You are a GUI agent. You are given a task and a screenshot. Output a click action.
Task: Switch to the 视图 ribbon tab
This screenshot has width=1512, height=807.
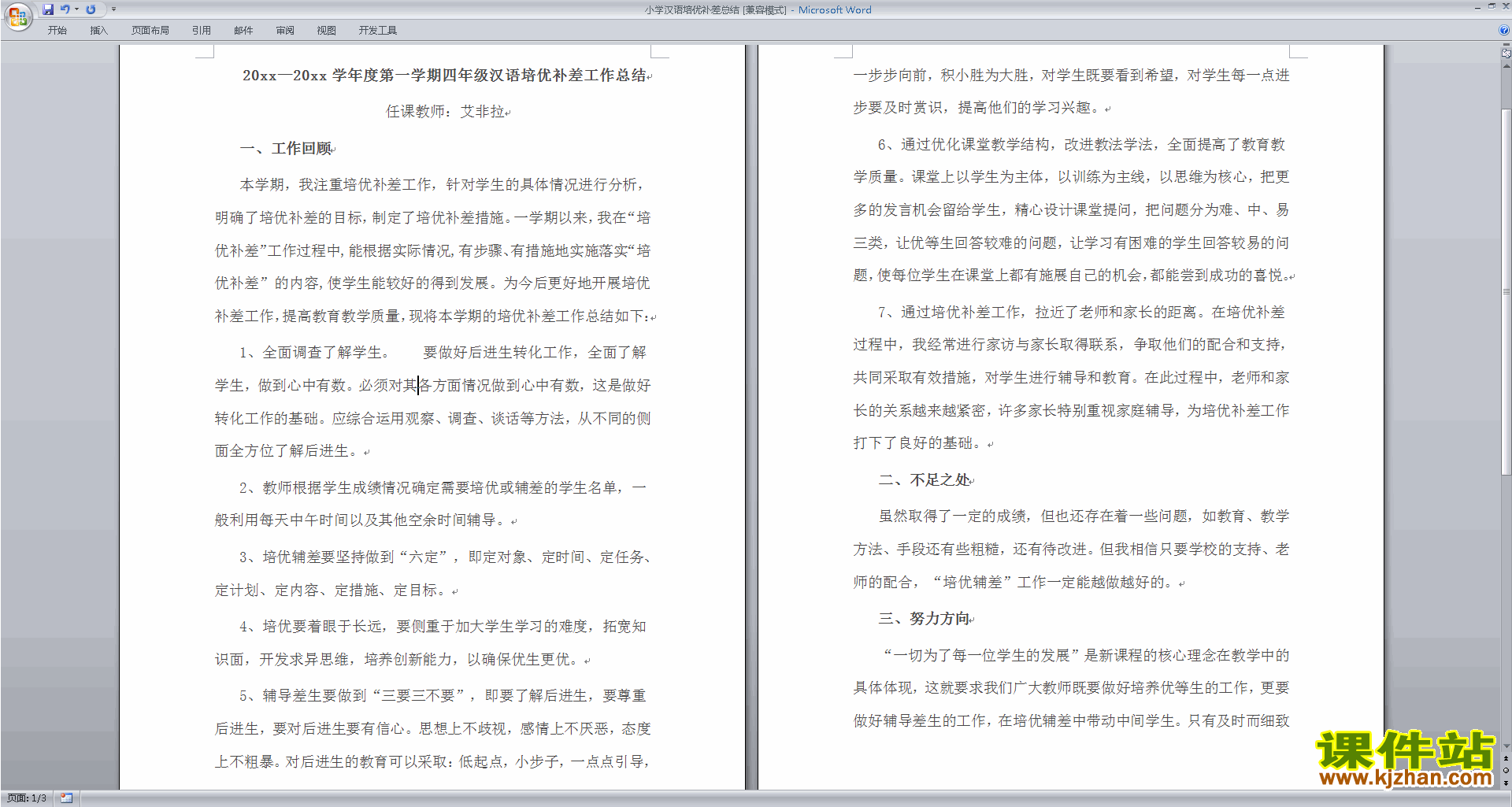click(x=327, y=30)
